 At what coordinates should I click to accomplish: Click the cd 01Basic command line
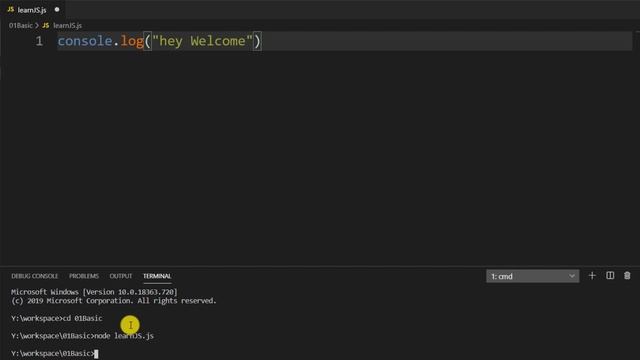57,318
